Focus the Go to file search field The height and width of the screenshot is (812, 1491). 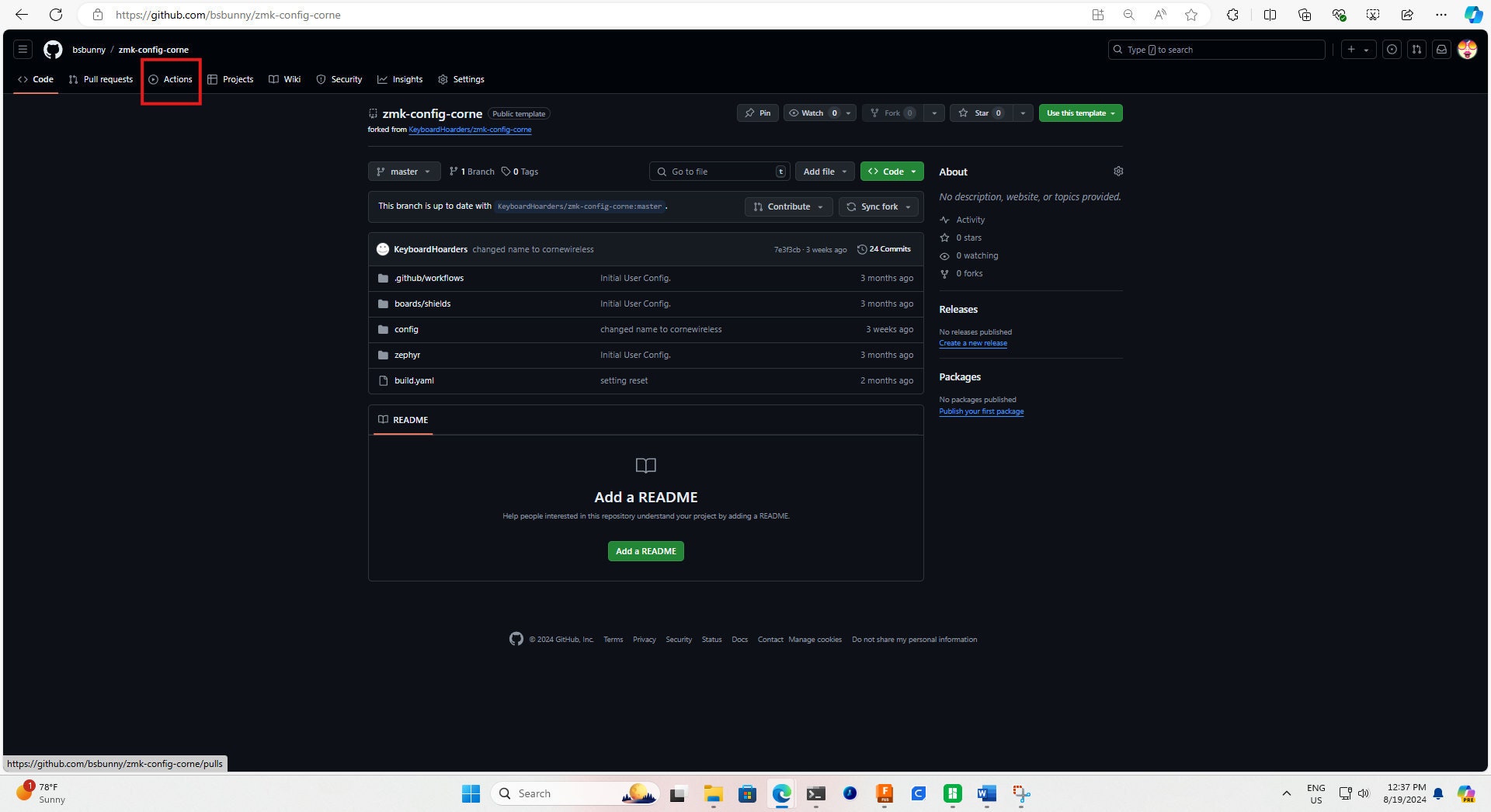click(x=719, y=172)
